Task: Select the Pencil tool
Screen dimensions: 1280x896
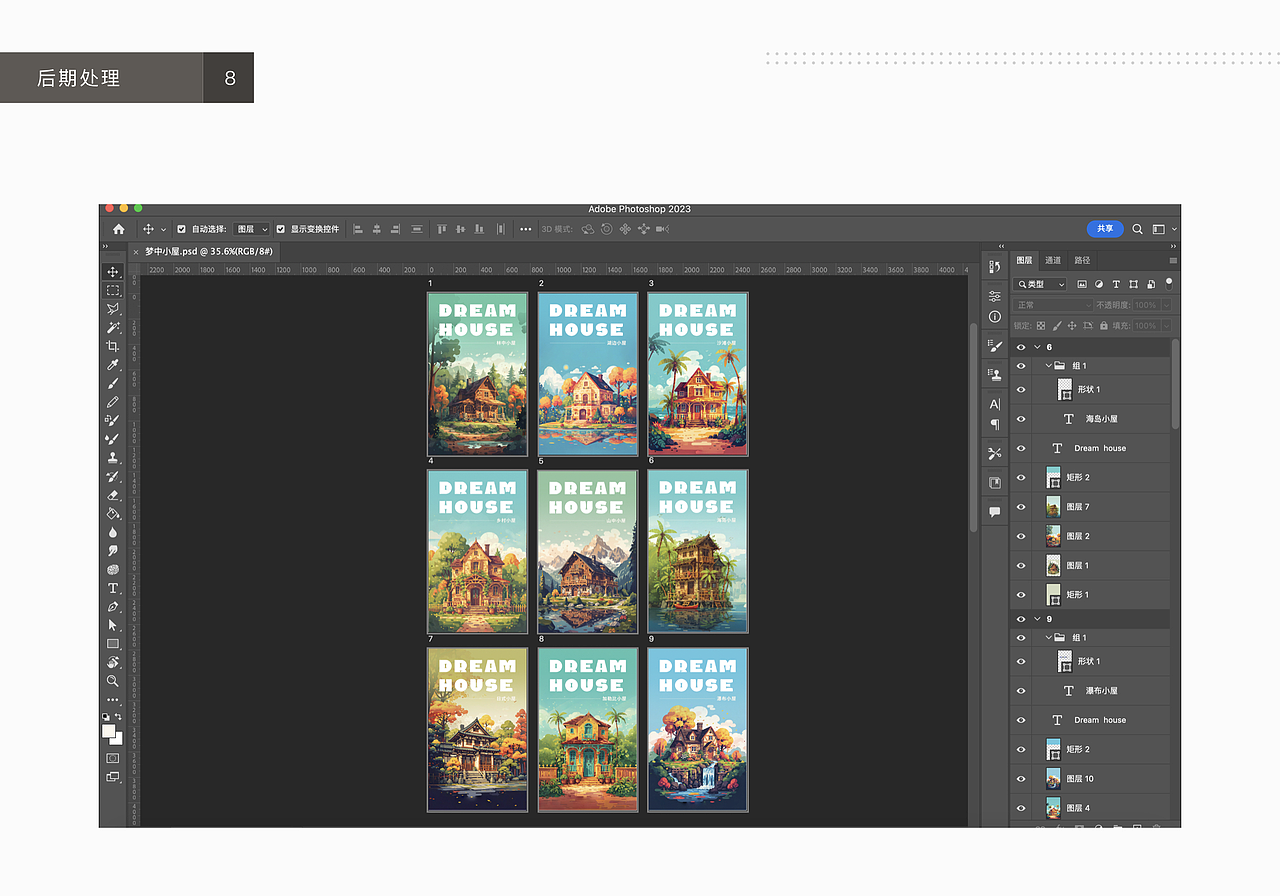Action: coord(113,401)
